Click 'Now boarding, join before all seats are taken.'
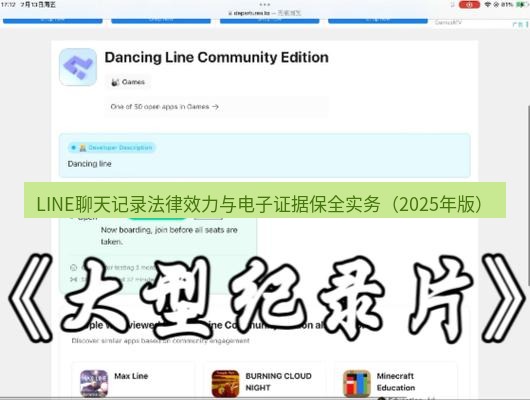This screenshot has height=400, width=530. [x=169, y=236]
